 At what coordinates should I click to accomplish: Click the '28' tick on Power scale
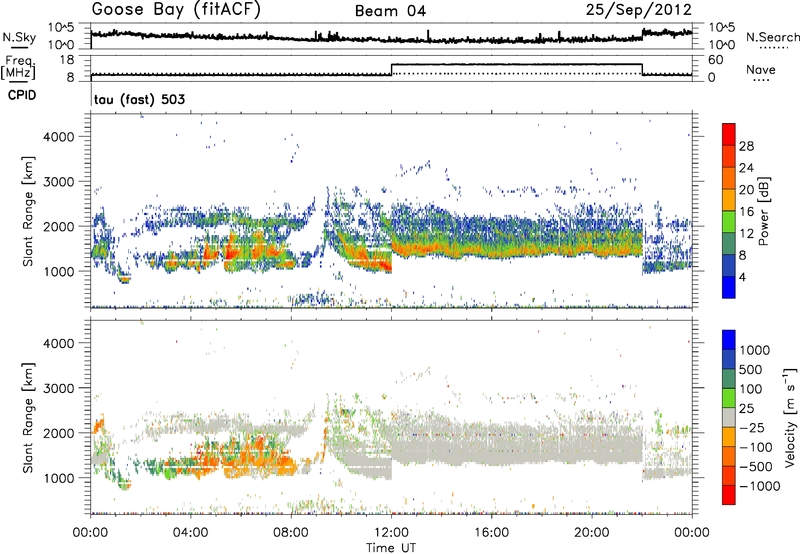tap(746, 146)
